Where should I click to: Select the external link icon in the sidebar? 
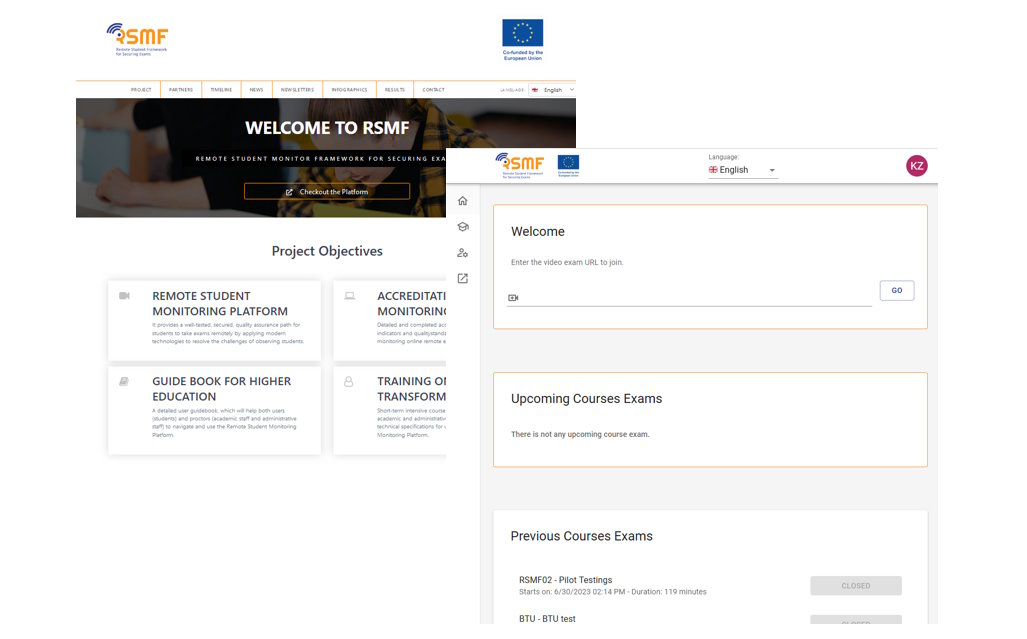(462, 278)
